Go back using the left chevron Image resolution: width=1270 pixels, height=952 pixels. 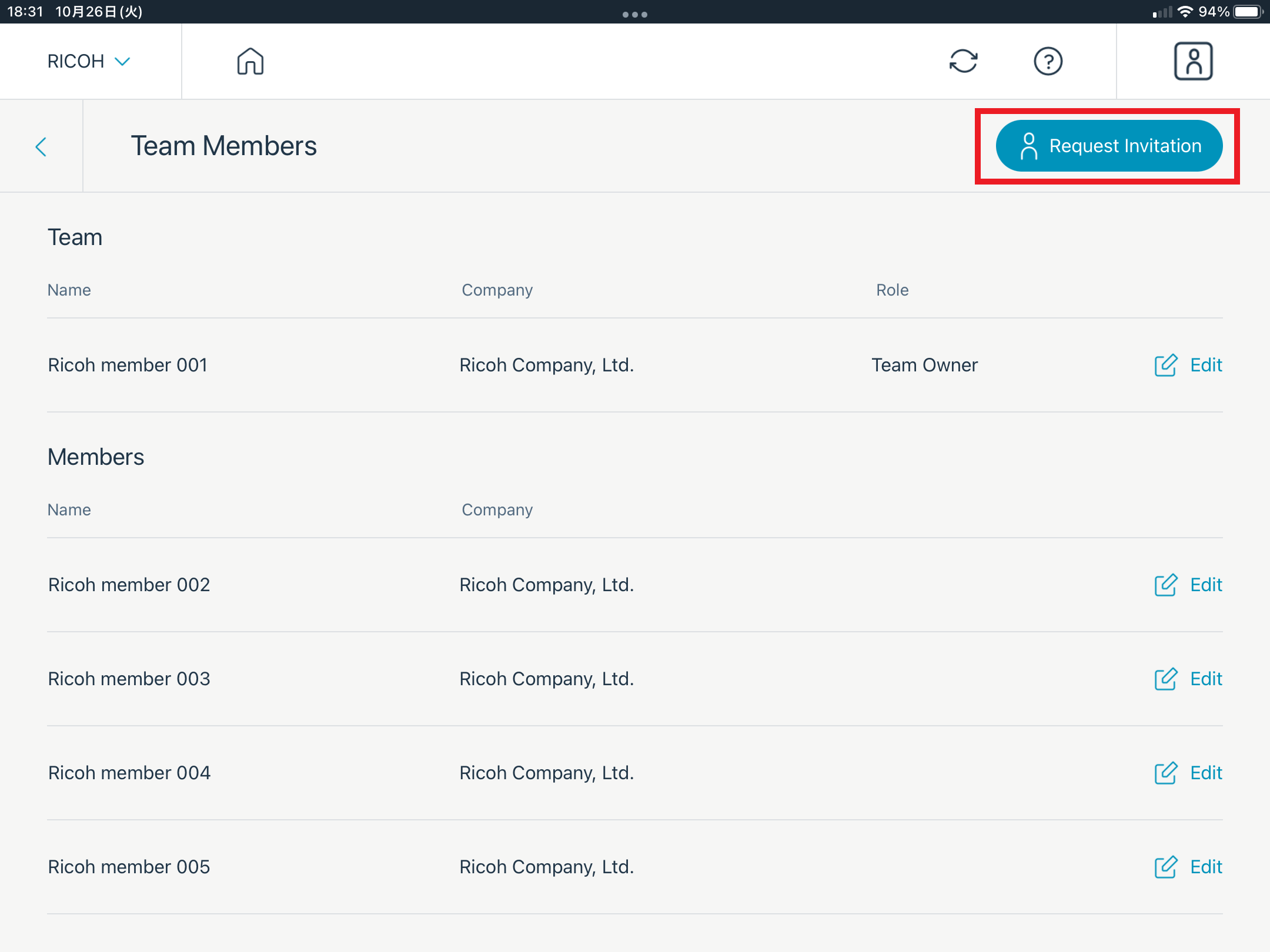click(x=41, y=146)
